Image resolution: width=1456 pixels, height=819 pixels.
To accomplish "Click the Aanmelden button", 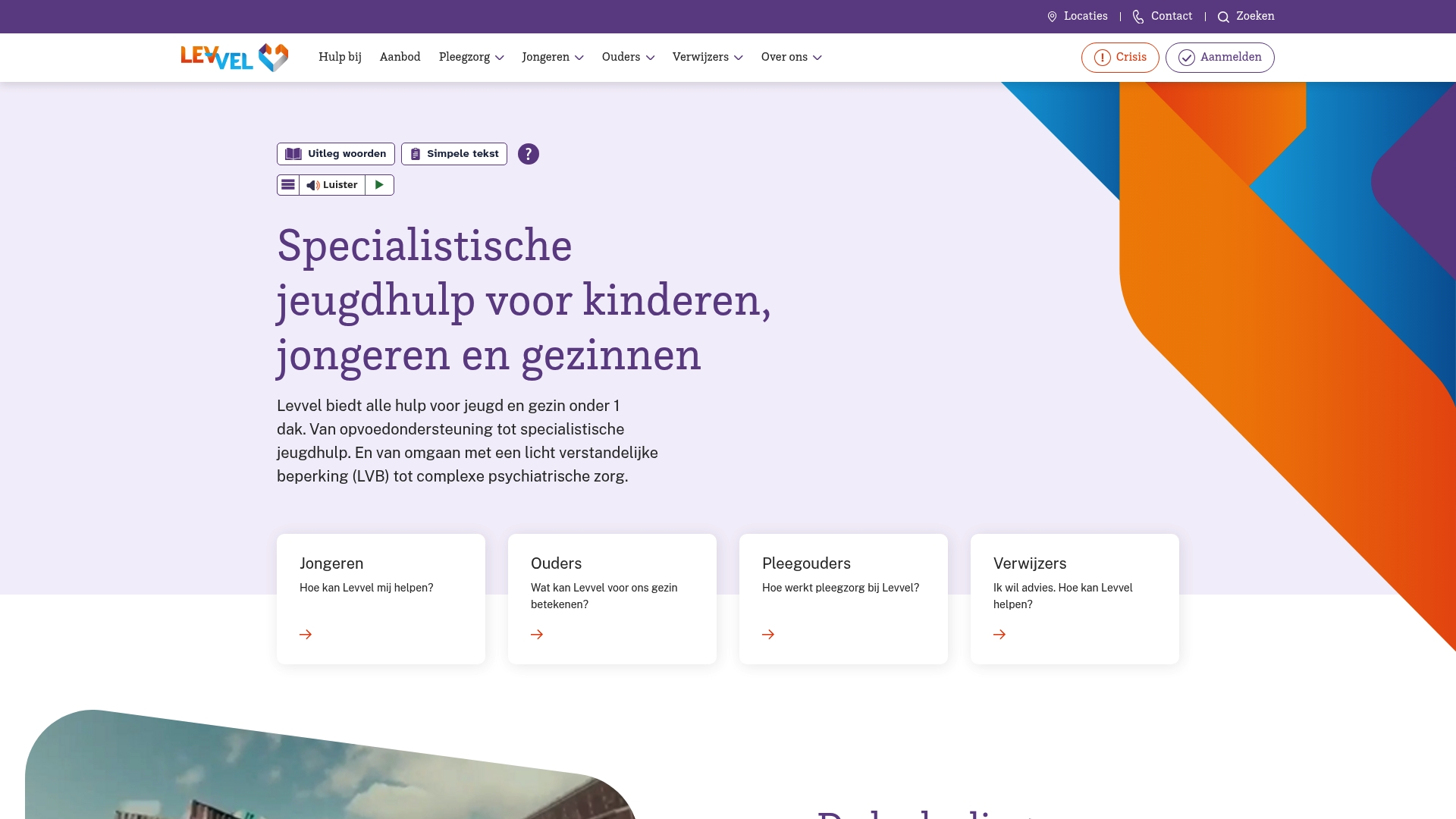I will pyautogui.click(x=1219, y=57).
